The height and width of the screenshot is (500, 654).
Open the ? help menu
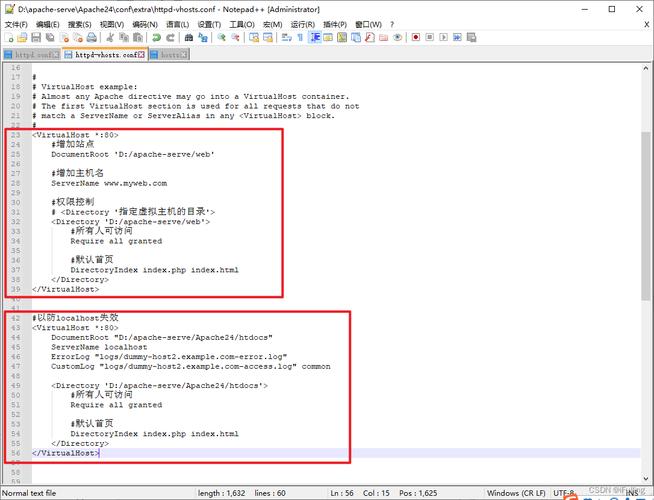pos(392,25)
